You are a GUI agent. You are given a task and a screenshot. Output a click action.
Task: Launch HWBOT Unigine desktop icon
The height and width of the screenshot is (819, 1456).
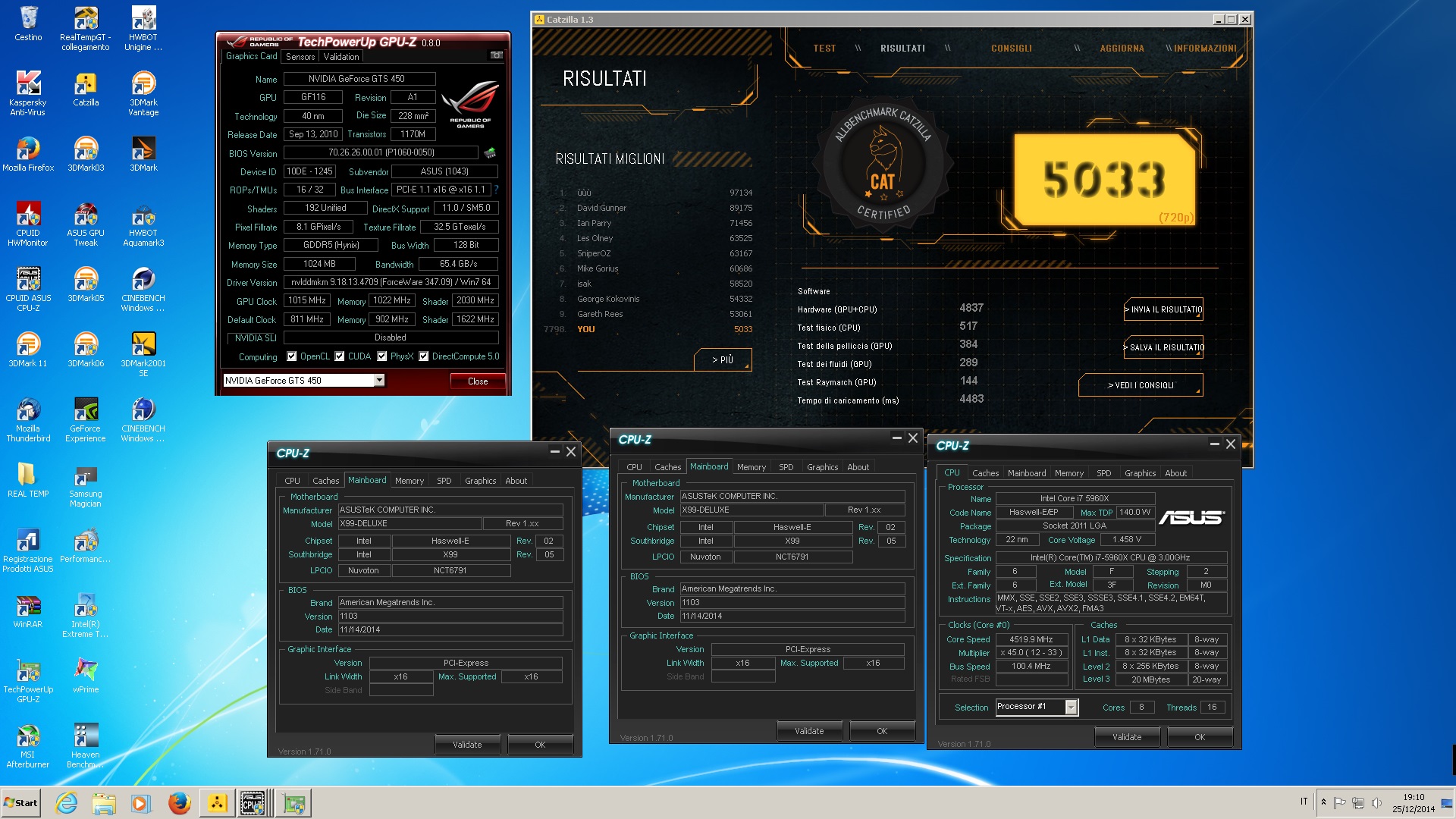[143, 28]
